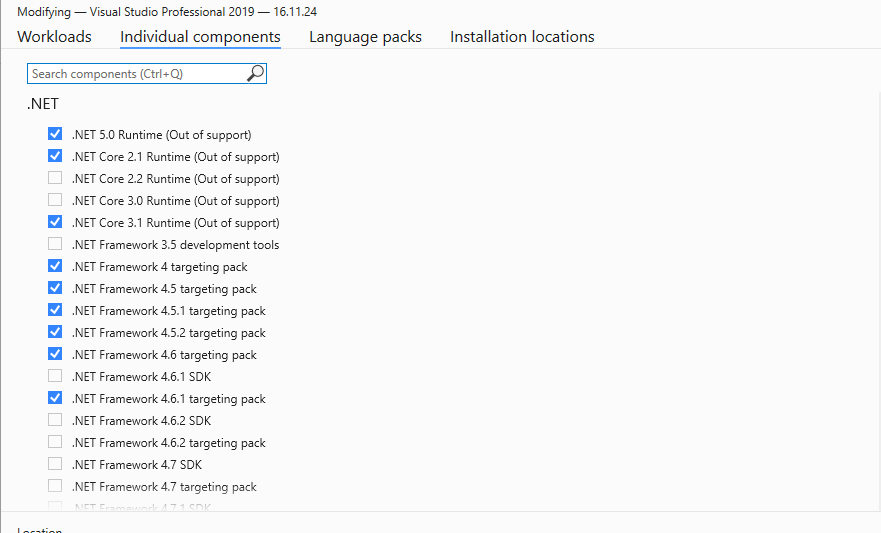Check .NET Framework 4.7 targeting pack

(55, 485)
